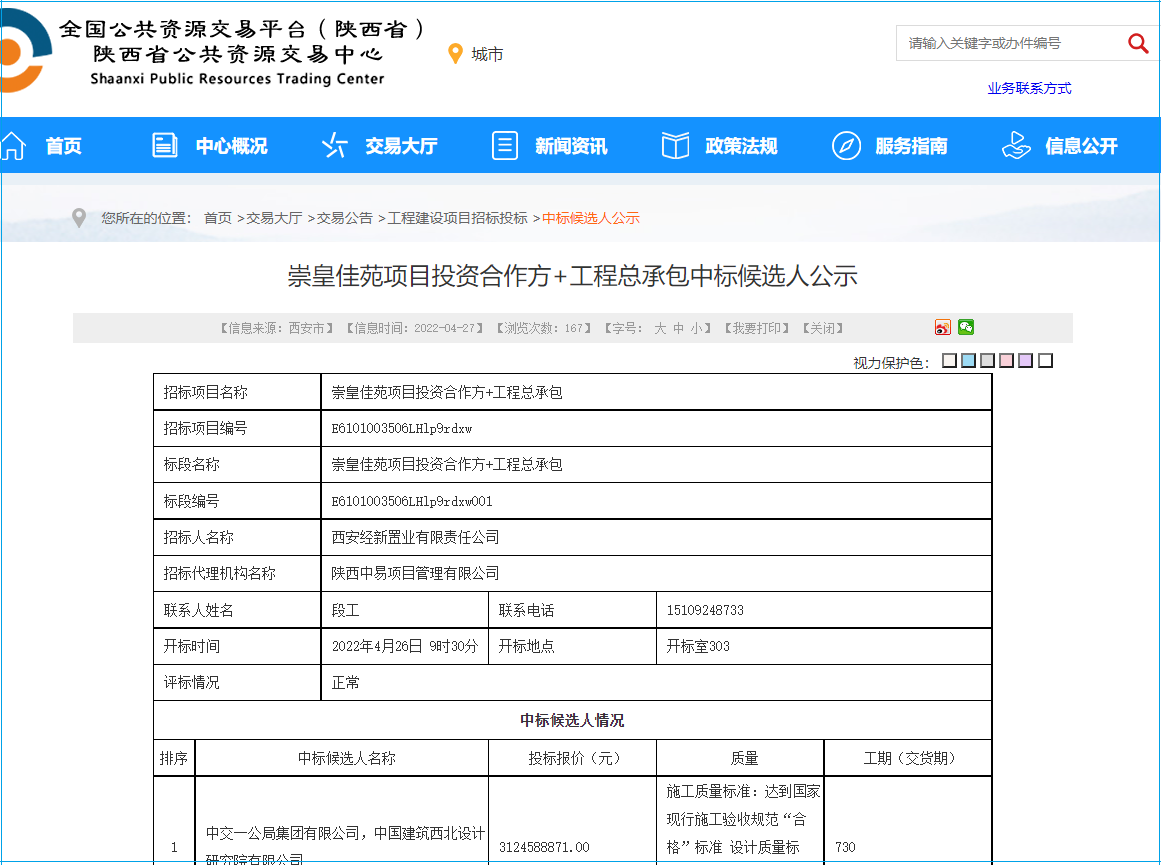Click the 交易大厅 navigation icon
This screenshot has height=865, width=1161.
[334, 146]
